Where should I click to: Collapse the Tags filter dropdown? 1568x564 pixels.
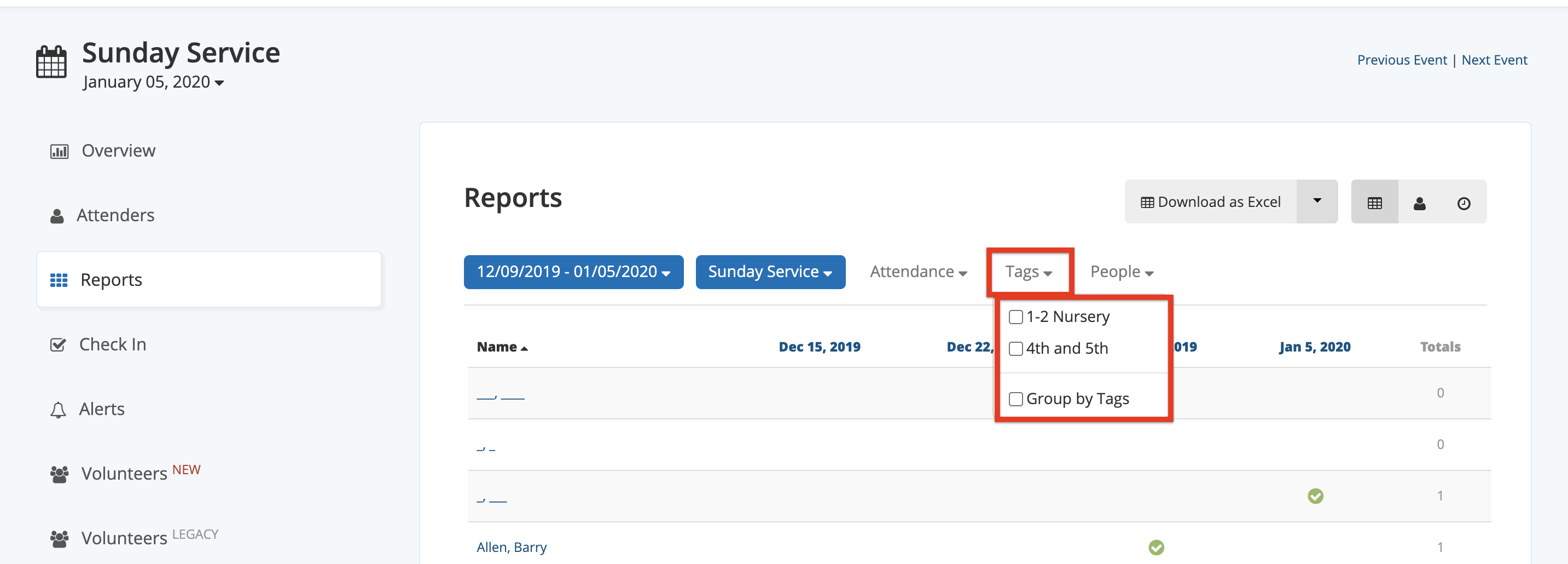pos(1029,272)
